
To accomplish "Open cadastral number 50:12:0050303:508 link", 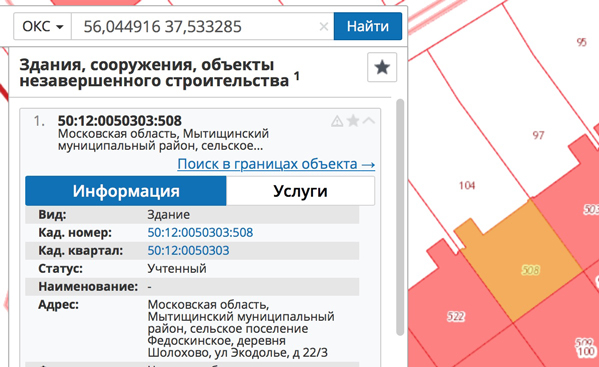I will 200,233.
